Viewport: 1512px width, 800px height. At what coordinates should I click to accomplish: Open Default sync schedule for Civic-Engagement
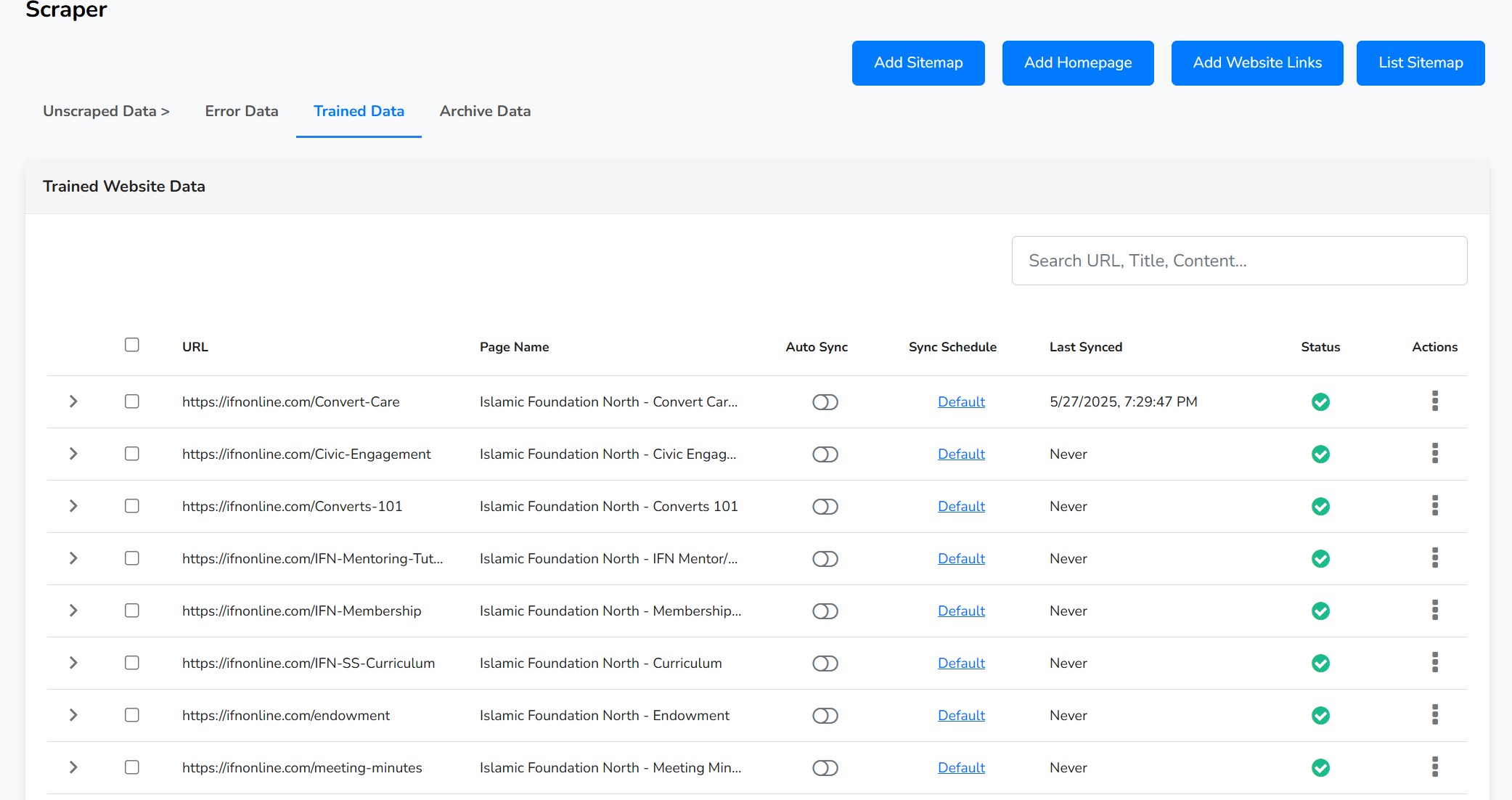pyautogui.click(x=961, y=454)
